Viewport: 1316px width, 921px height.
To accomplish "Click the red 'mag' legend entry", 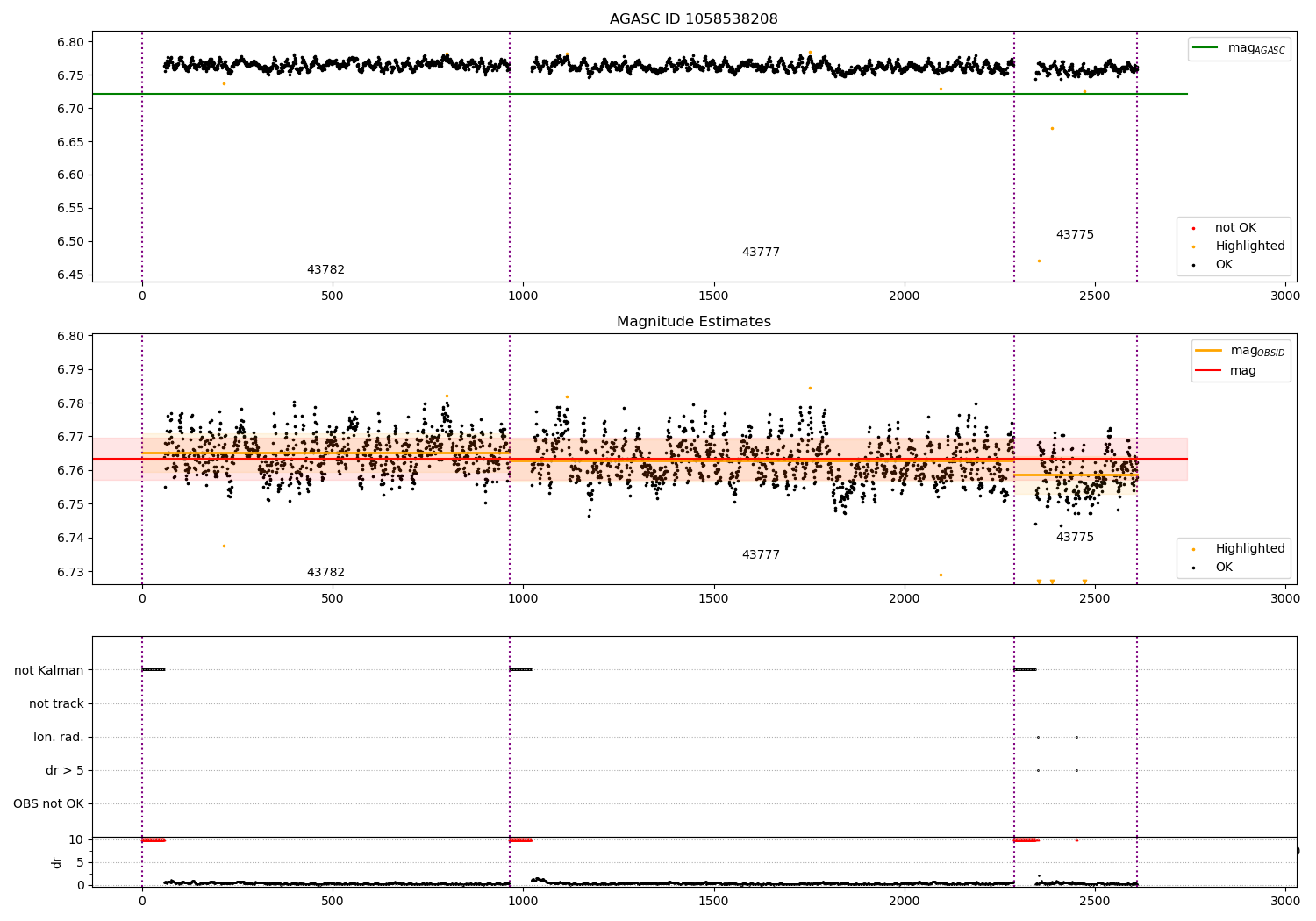I will (x=1227, y=371).
